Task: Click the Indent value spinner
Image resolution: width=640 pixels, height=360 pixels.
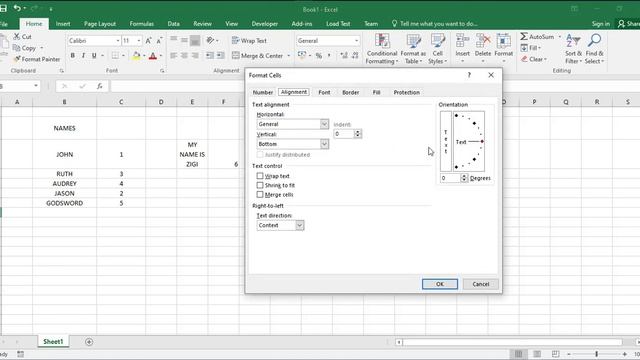Action: click(x=358, y=134)
